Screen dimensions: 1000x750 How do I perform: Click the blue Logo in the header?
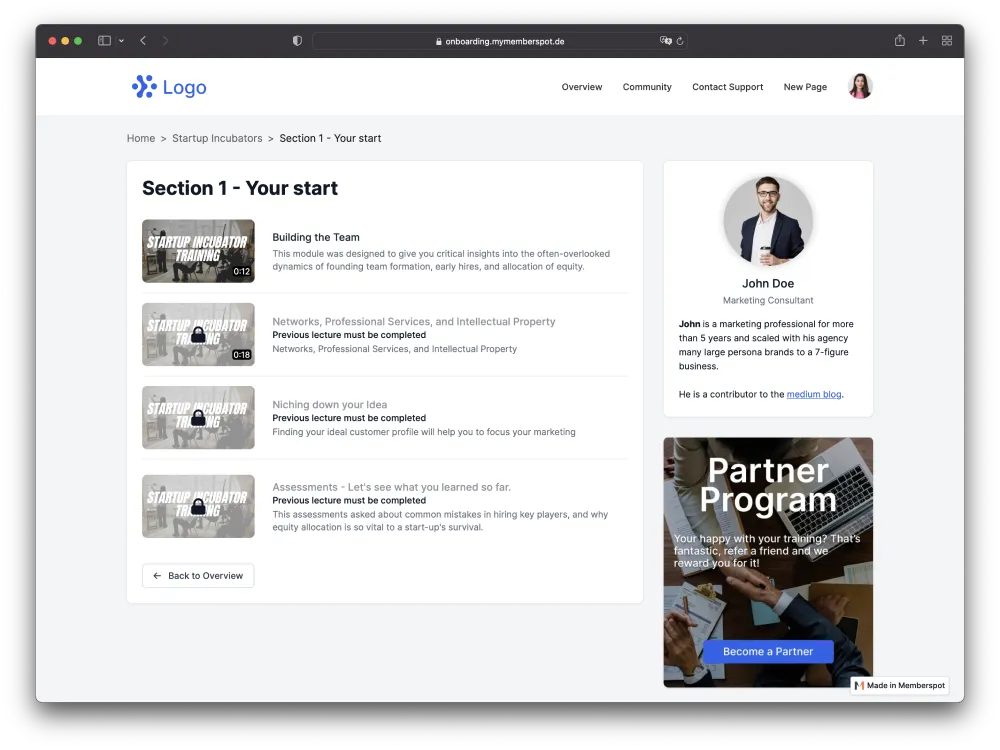click(169, 87)
